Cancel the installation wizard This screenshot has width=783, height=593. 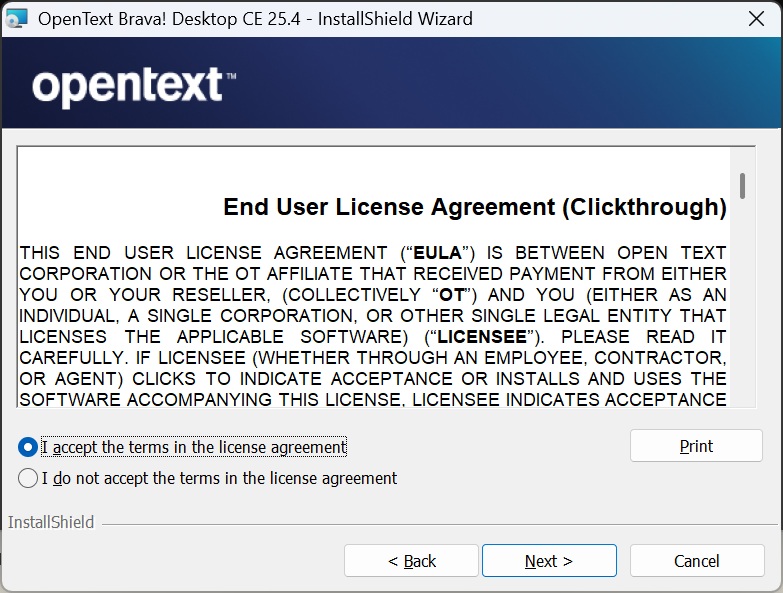pyautogui.click(x=696, y=561)
